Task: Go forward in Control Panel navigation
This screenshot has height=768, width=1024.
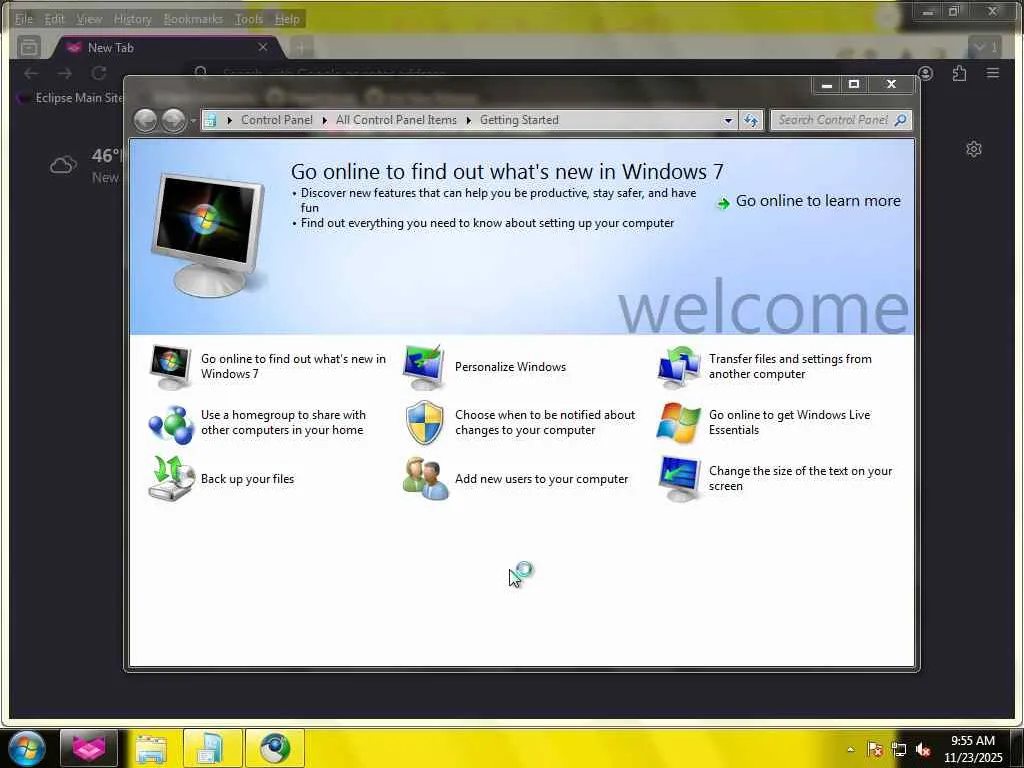Action: click(173, 120)
